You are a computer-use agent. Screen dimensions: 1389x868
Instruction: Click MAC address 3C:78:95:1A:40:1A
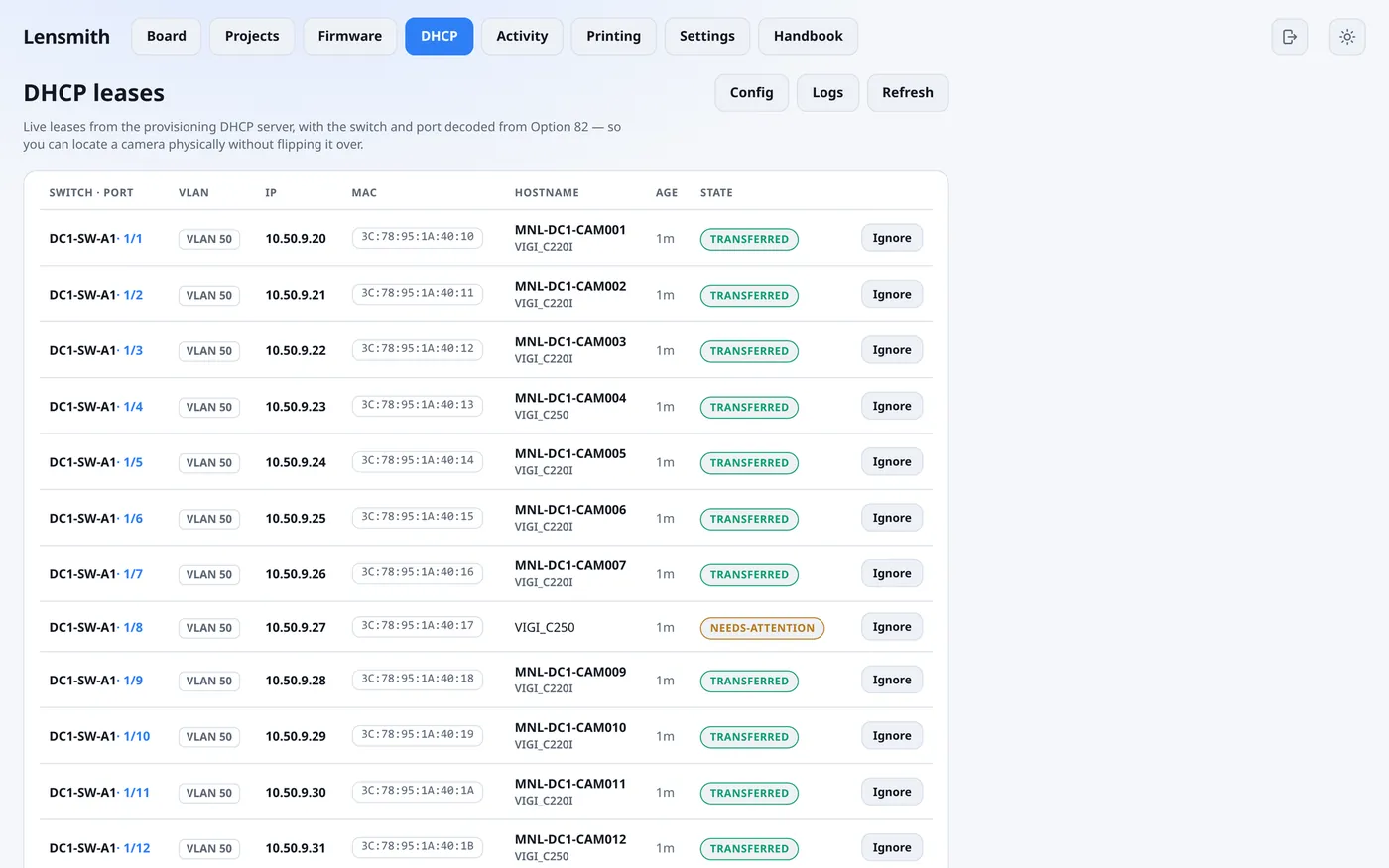[x=418, y=791]
